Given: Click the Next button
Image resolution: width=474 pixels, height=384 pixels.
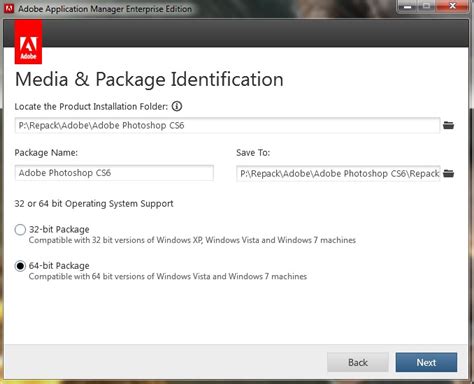Looking at the screenshot, I should pos(426,362).
